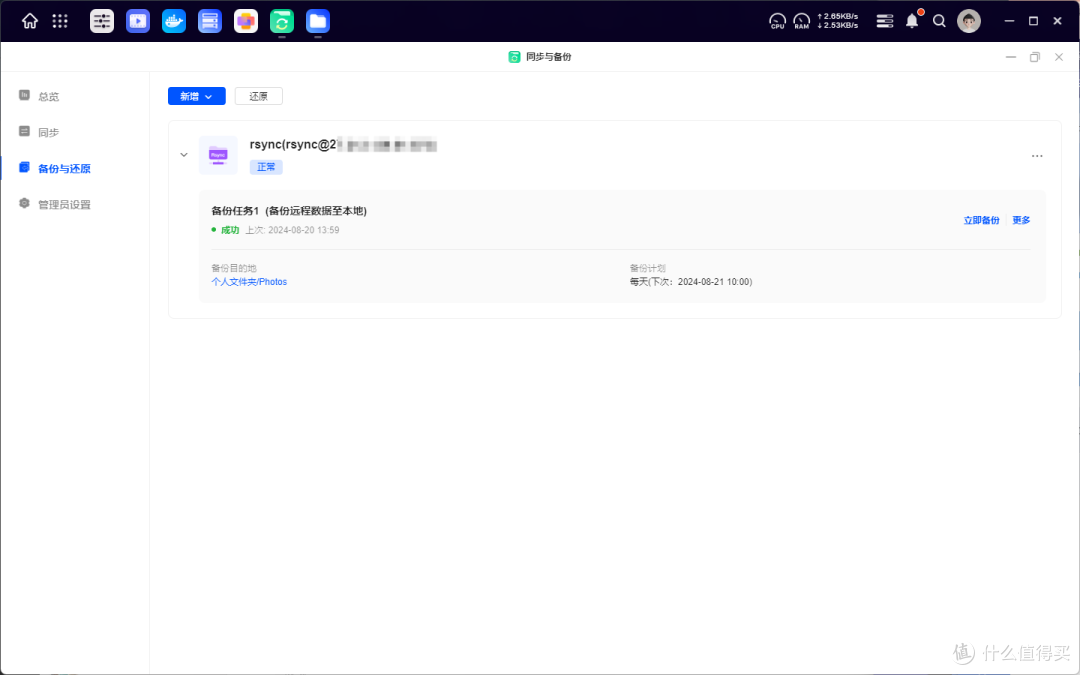Click the 正常 status badge
This screenshot has width=1080, height=675.
[x=266, y=167]
